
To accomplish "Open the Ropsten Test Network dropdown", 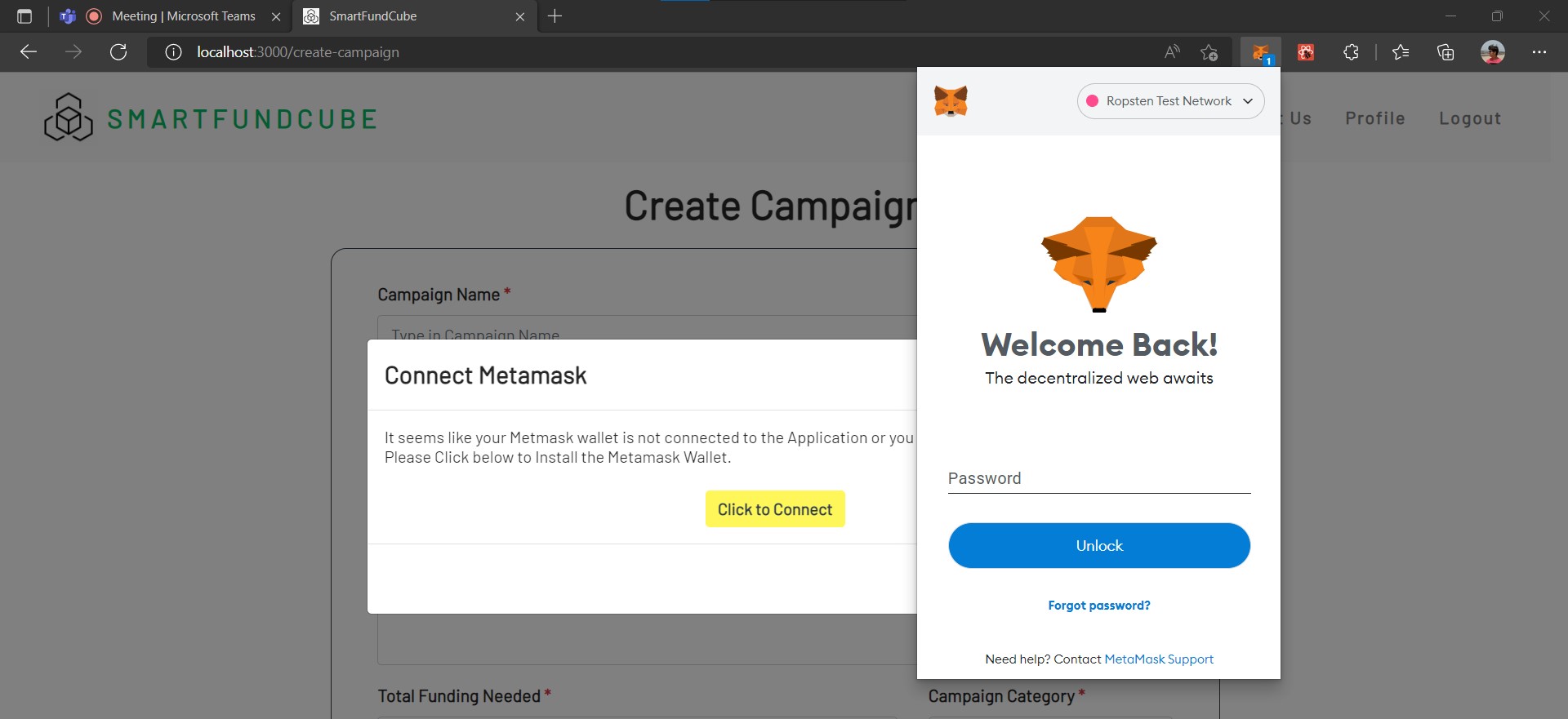I will 1170,100.
